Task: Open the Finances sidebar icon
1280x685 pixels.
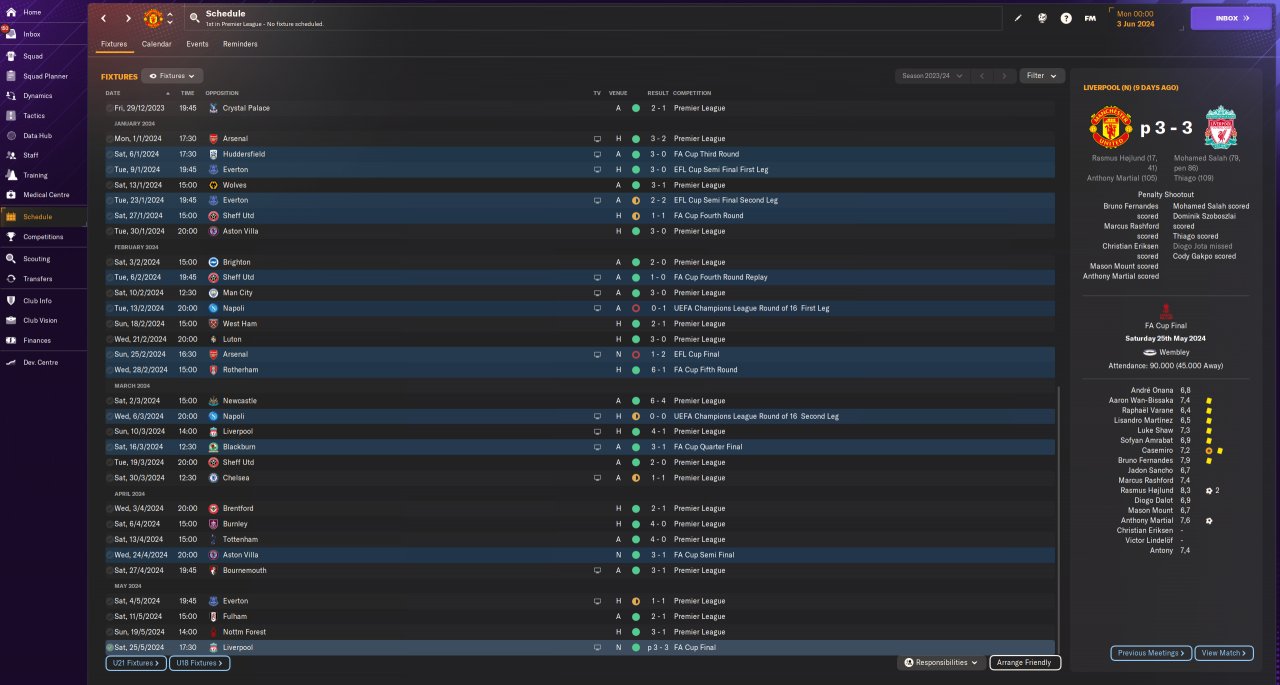Action: click(x=11, y=341)
